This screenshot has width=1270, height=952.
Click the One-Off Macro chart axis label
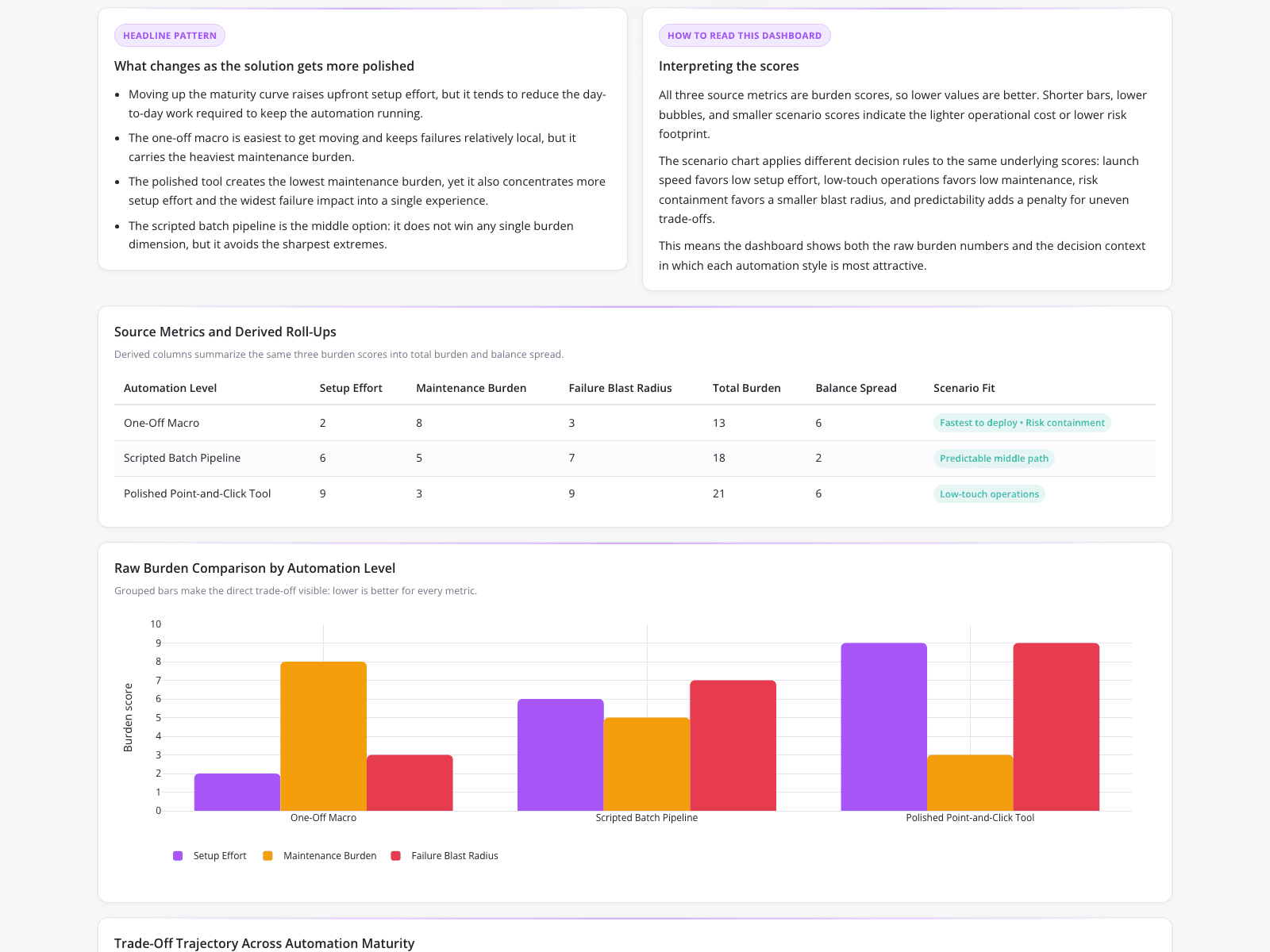[x=323, y=818]
